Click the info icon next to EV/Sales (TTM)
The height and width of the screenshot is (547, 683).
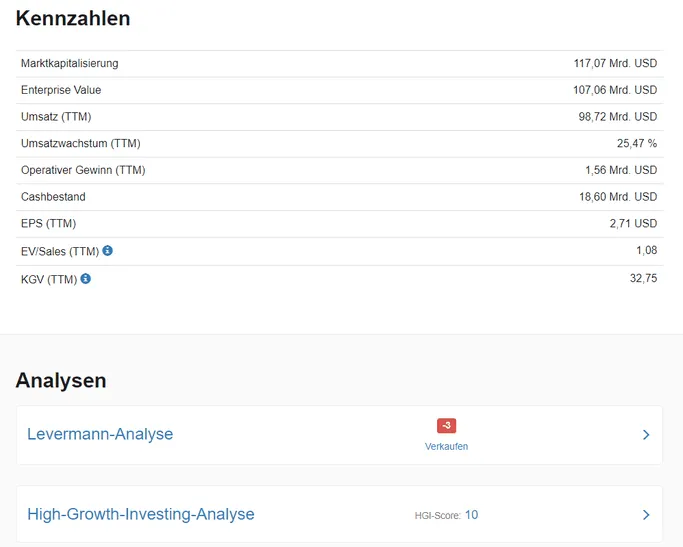(108, 250)
